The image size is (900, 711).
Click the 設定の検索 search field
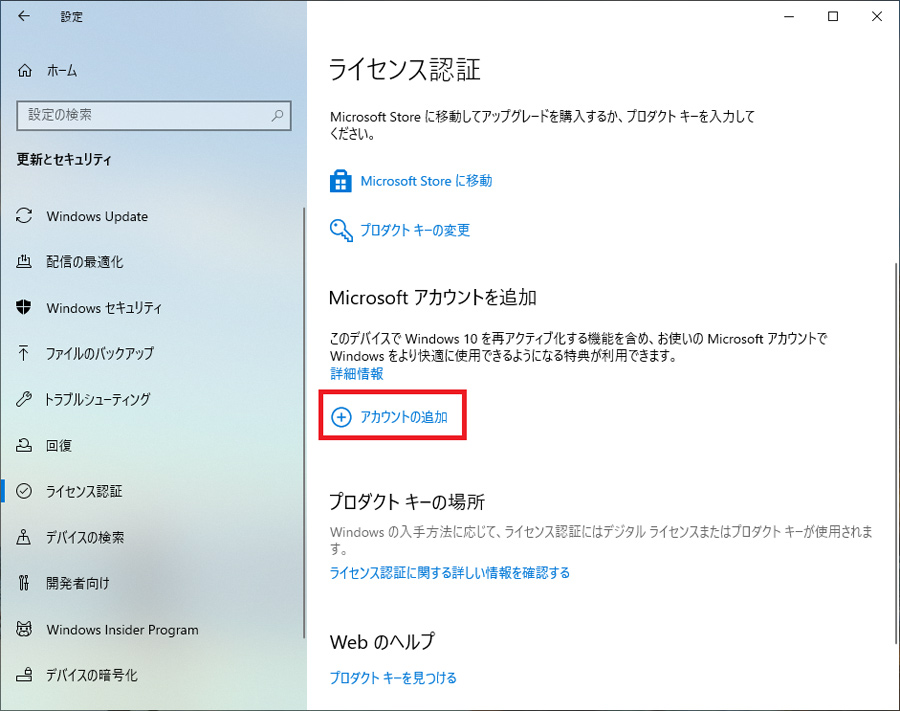tap(154, 115)
